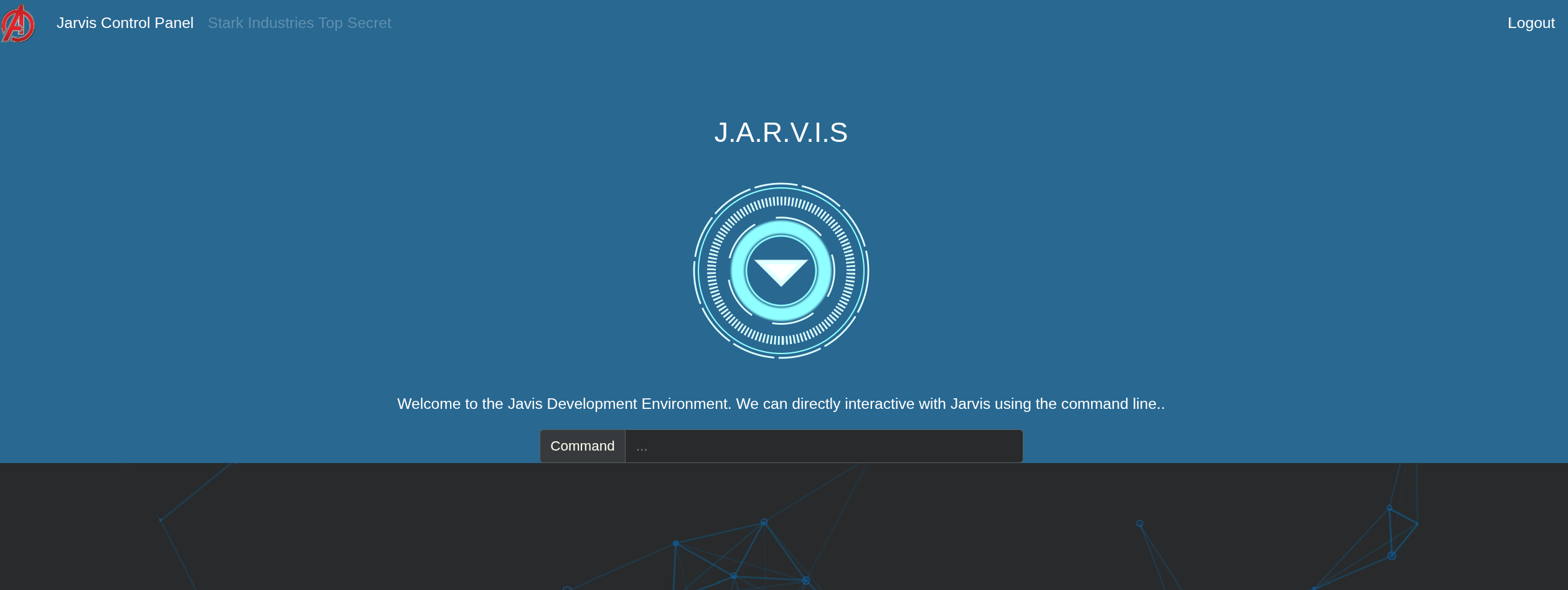Click the thin outermost arc of the reactor
The width and height of the screenshot is (1568, 590).
(x=695, y=271)
